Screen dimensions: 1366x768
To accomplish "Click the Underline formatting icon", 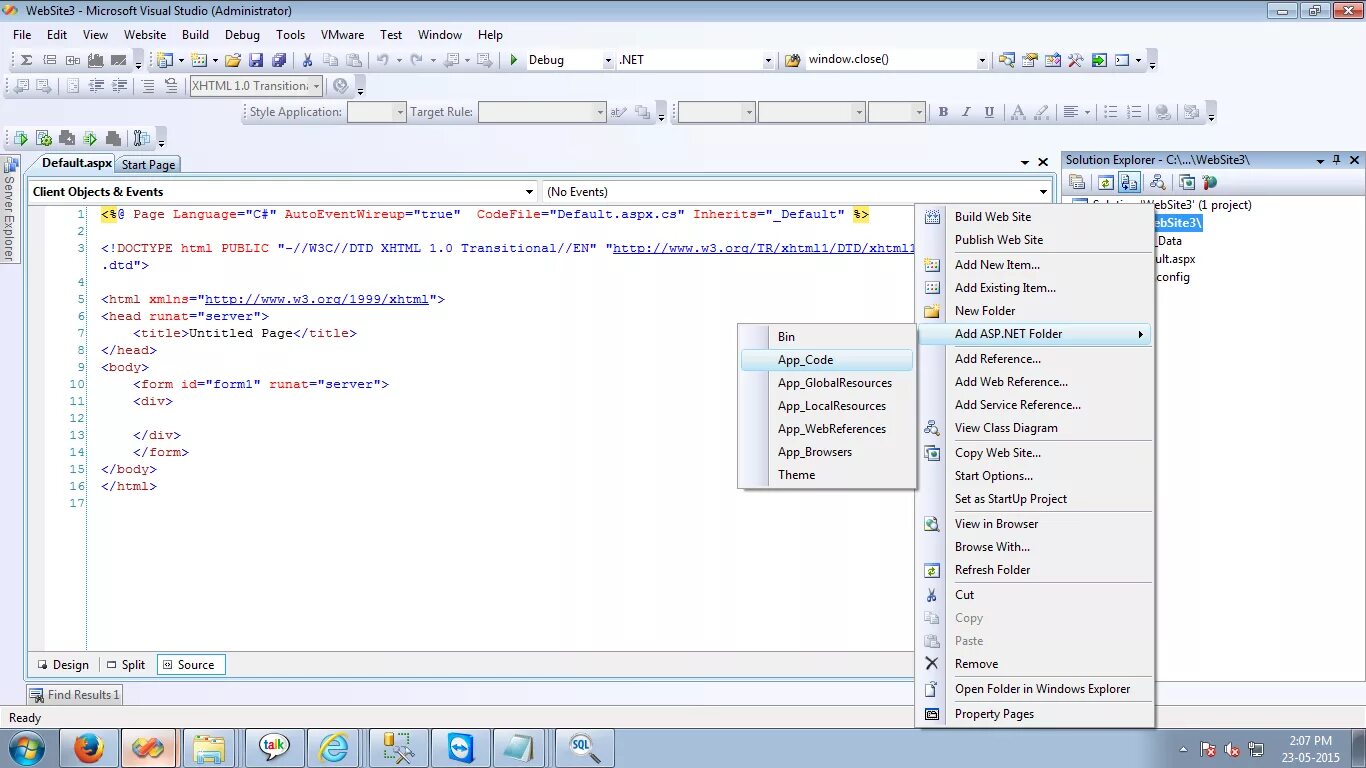I will point(989,112).
